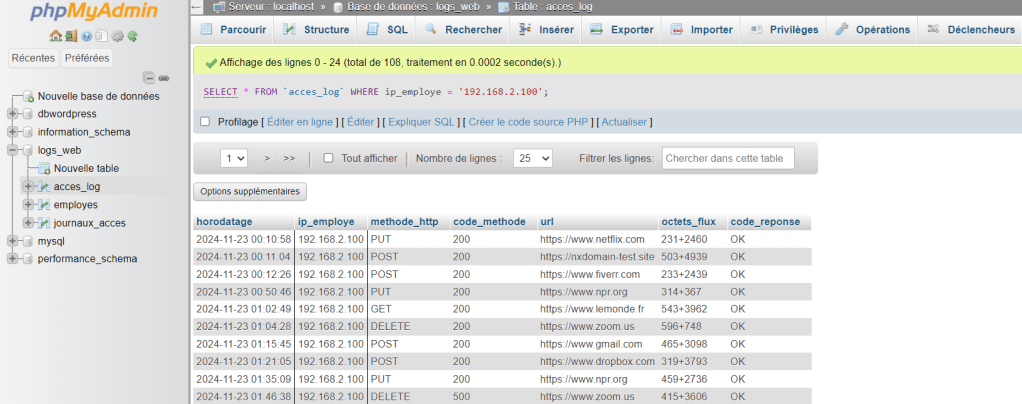Enable the Profilage checkbox
Image resolution: width=1022 pixels, height=404 pixels.
click(x=205, y=122)
